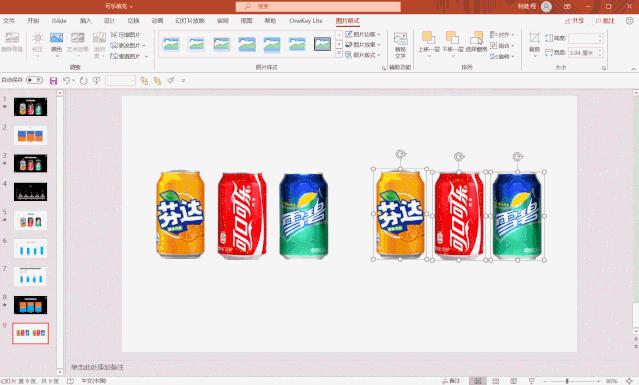
Task: Apply the seventh picture style with dark frame
Action: [x=322, y=44]
